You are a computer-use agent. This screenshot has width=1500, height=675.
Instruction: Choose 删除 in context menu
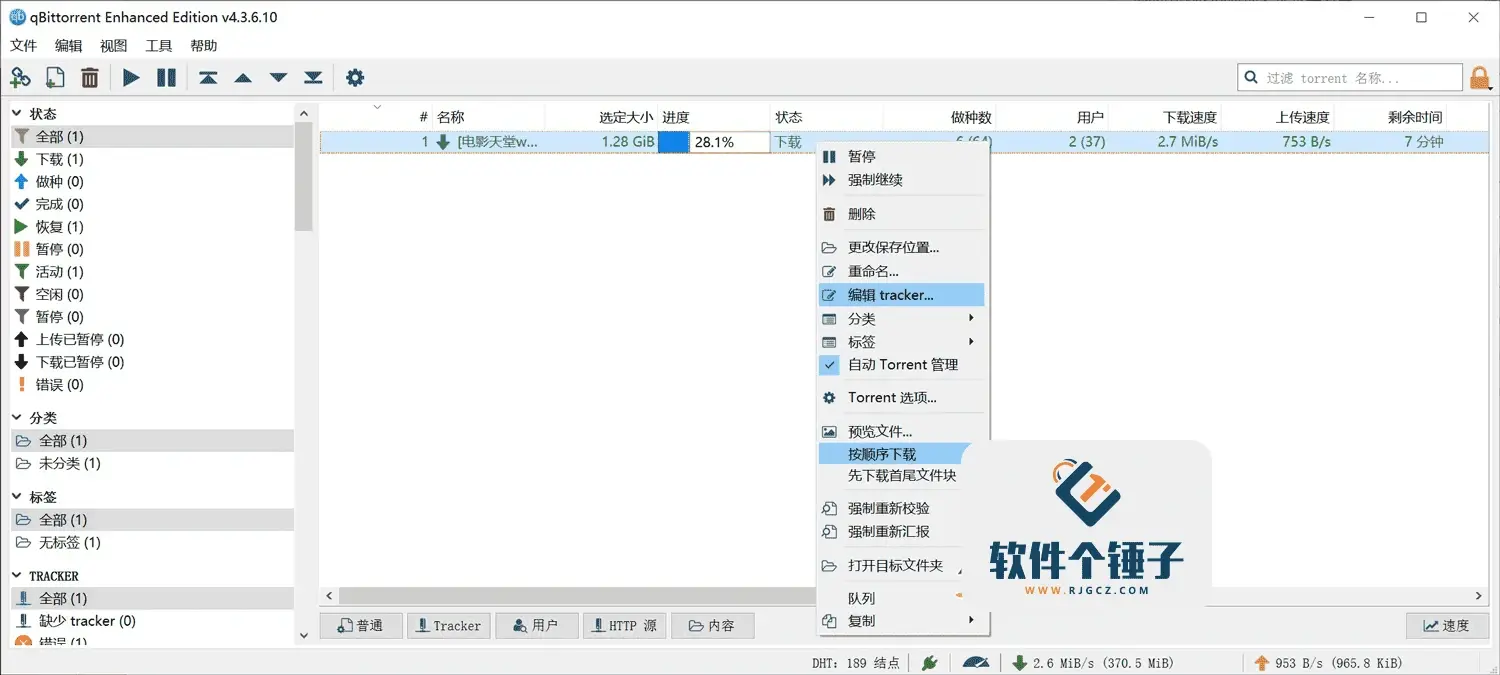click(x=902, y=214)
